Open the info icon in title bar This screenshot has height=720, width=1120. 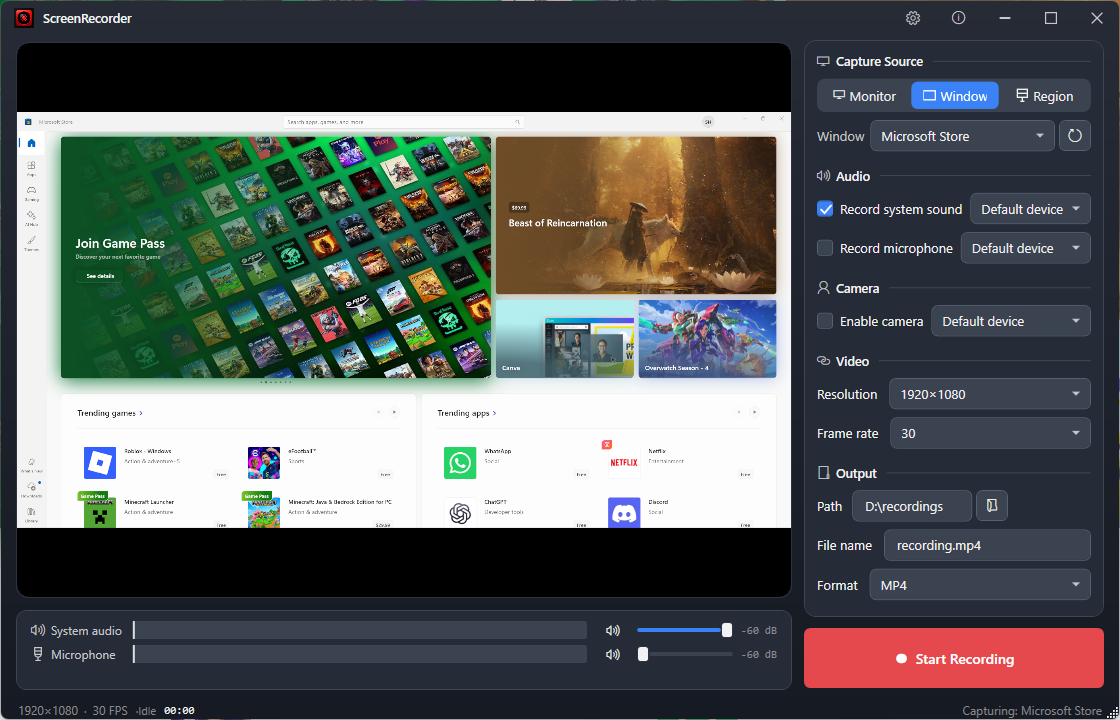click(959, 19)
